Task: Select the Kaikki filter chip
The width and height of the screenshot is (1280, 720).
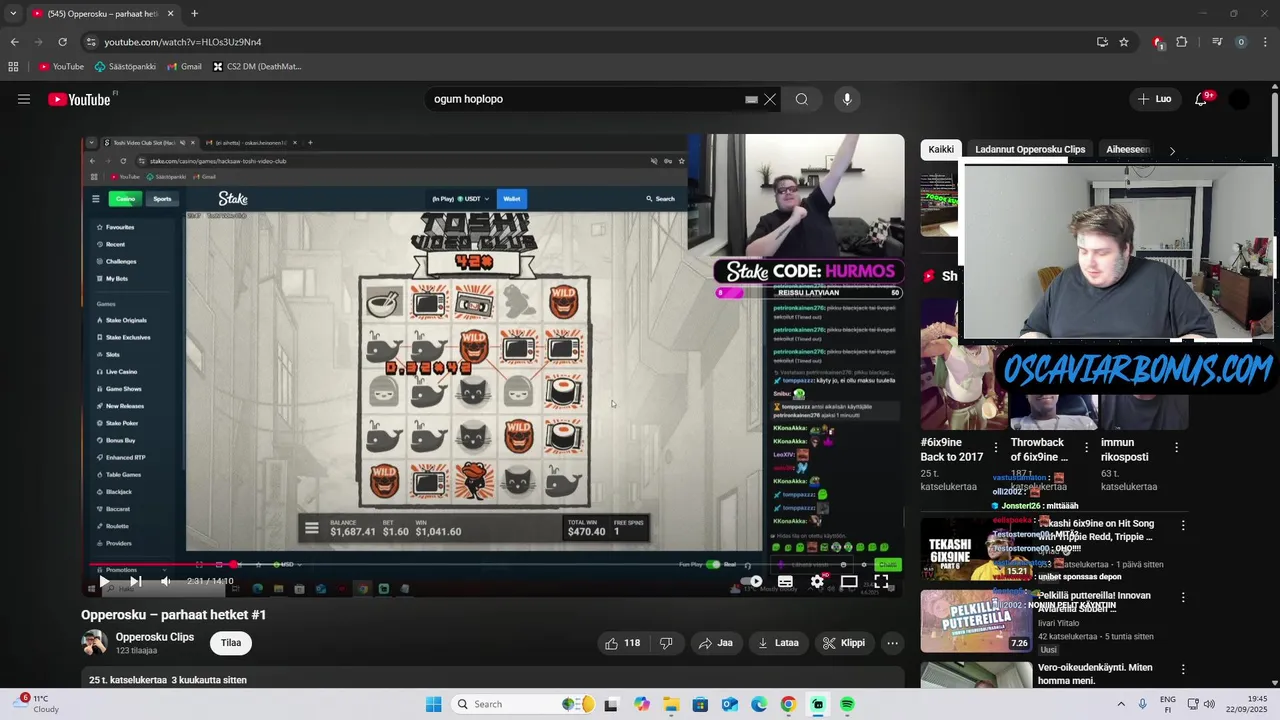Action: click(x=941, y=149)
